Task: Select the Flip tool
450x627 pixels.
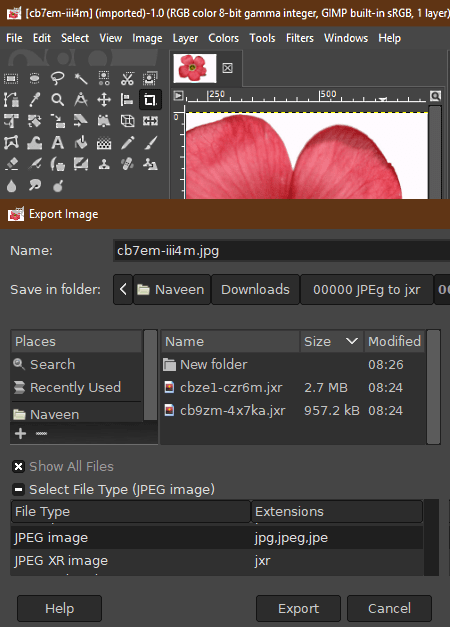Action: coord(150,121)
